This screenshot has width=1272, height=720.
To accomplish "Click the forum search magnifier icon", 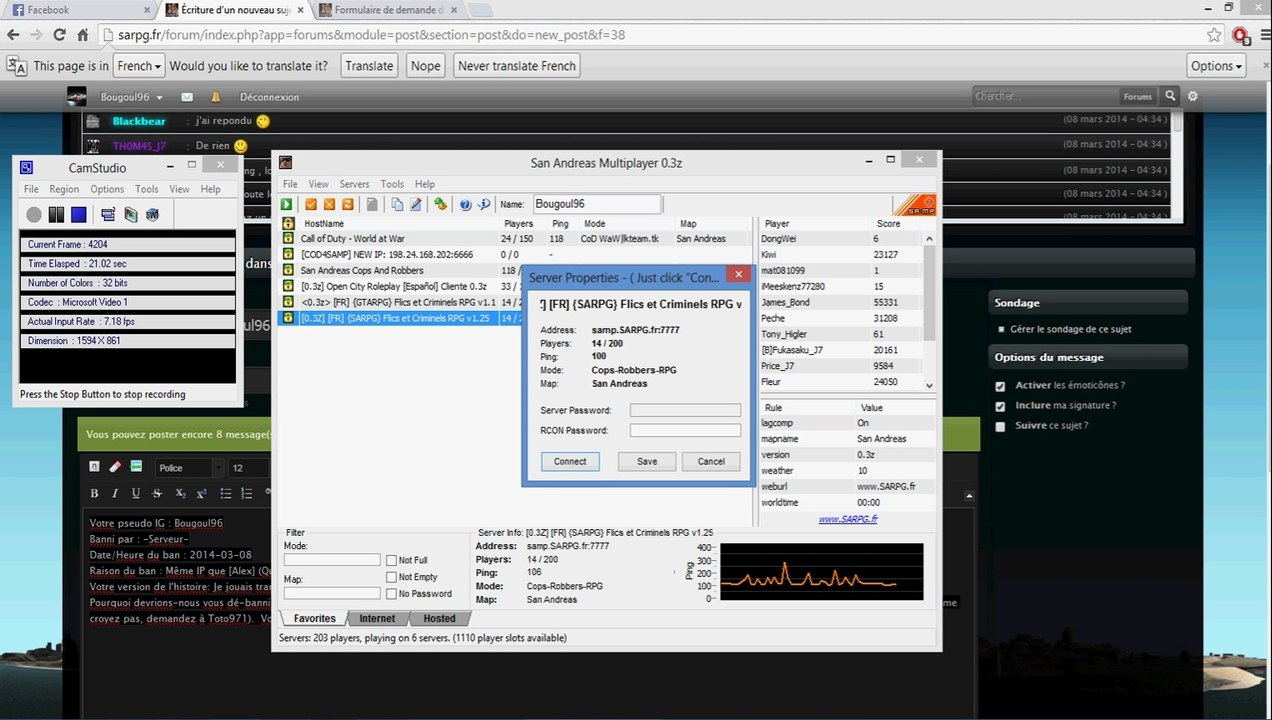I will 1171,96.
